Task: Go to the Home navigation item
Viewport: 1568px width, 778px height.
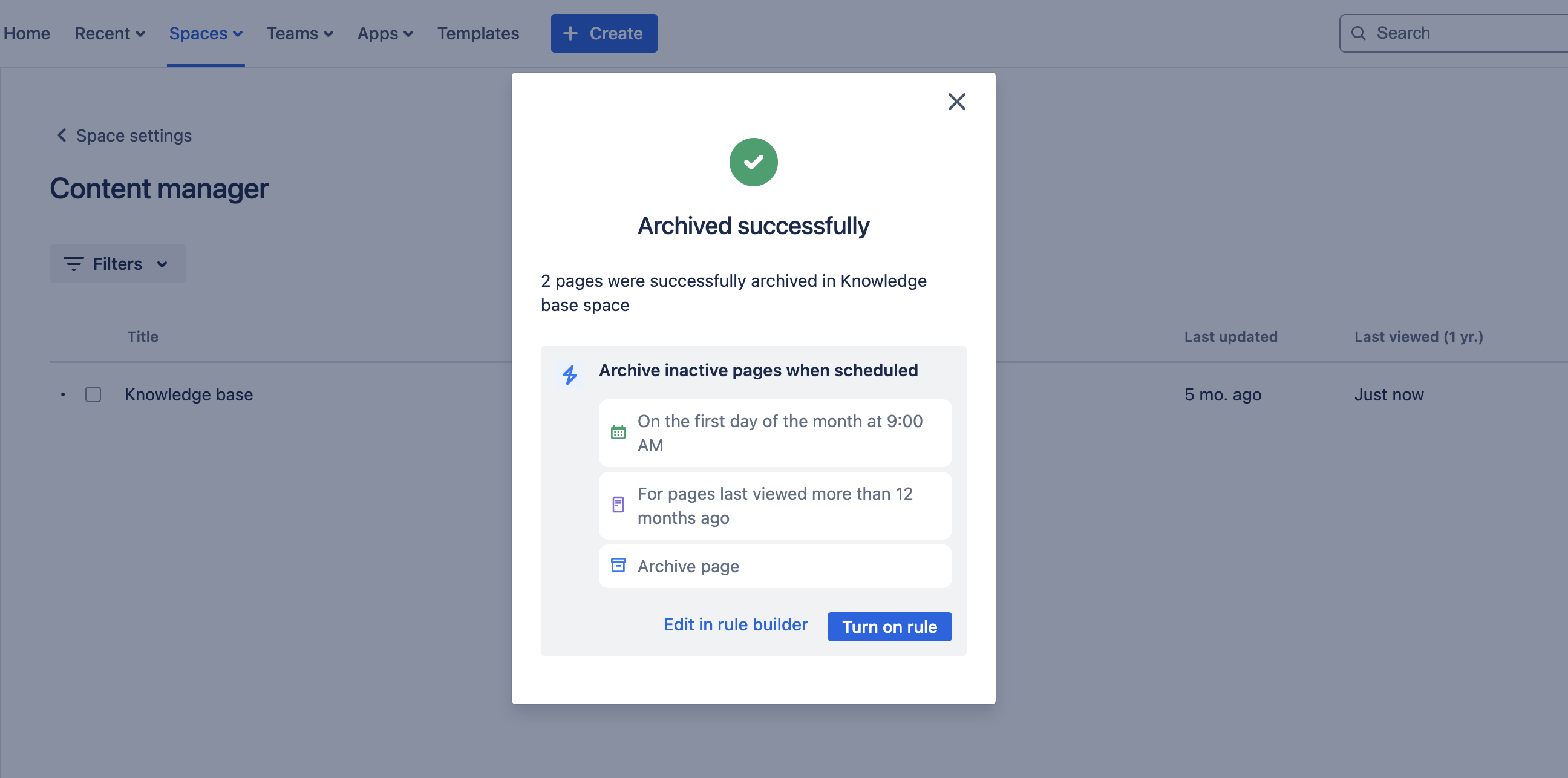Action: pyautogui.click(x=27, y=33)
